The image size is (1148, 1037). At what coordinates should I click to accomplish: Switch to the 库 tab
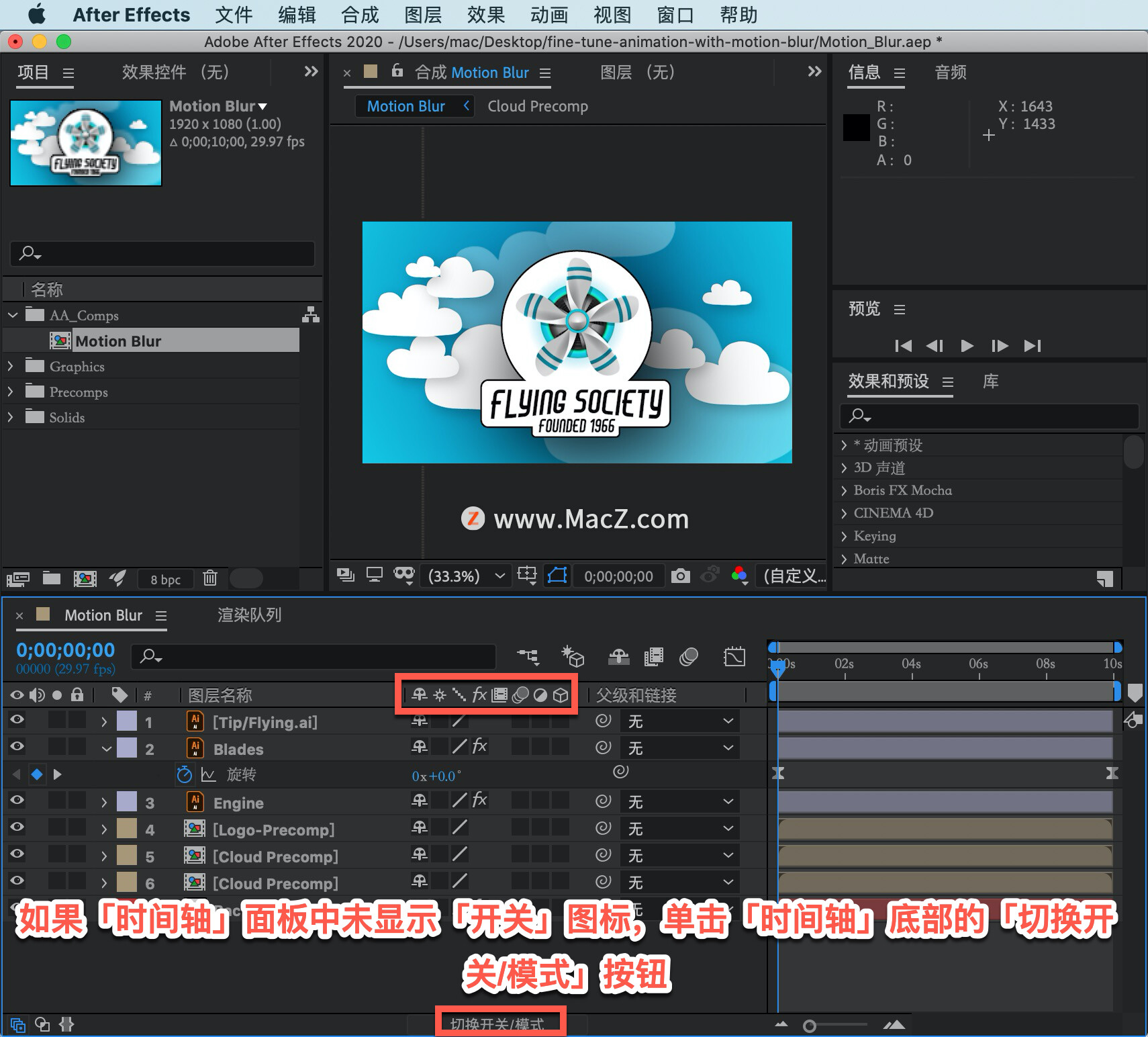tap(991, 381)
